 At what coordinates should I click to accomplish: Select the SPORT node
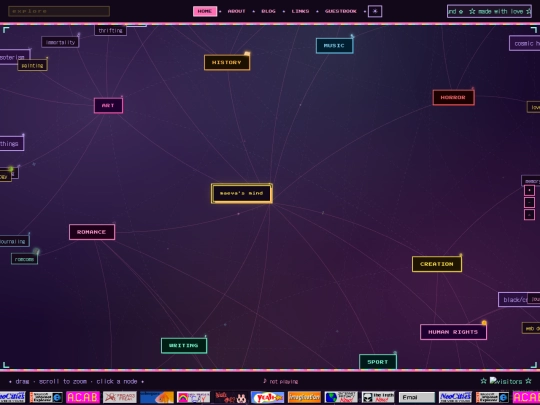click(378, 362)
